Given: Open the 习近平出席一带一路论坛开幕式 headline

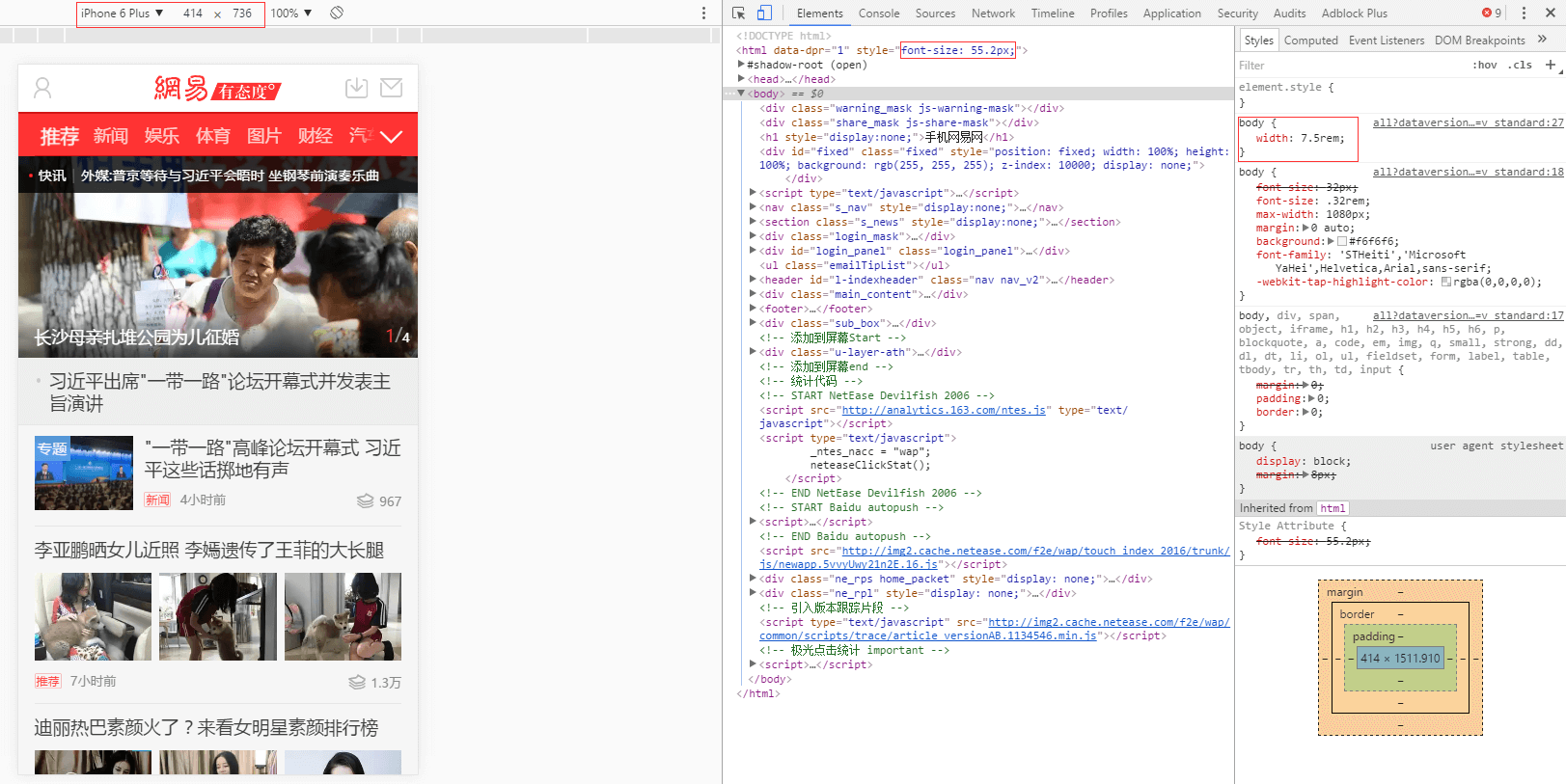Looking at the screenshot, I should (220, 392).
